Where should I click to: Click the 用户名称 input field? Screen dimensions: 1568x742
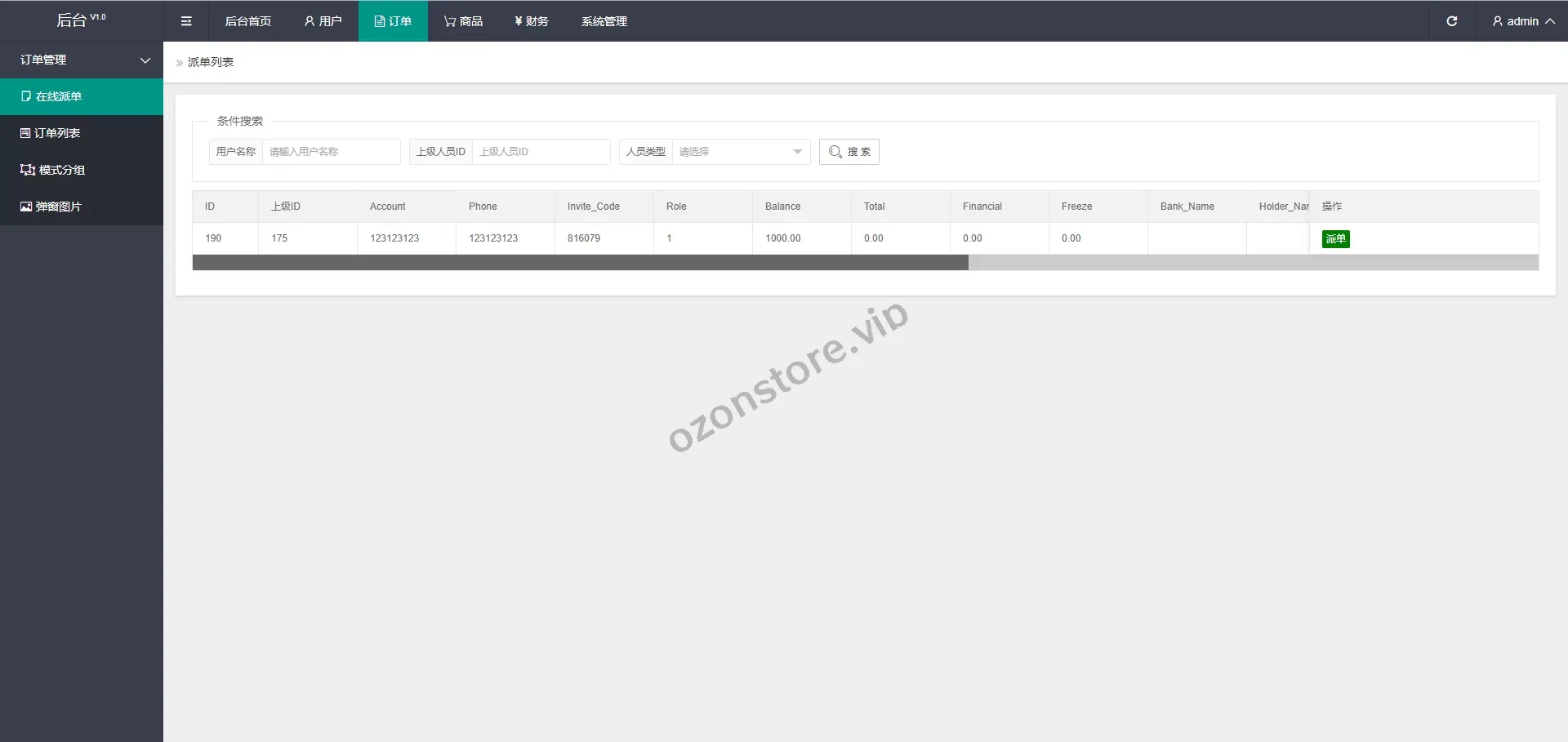point(331,152)
